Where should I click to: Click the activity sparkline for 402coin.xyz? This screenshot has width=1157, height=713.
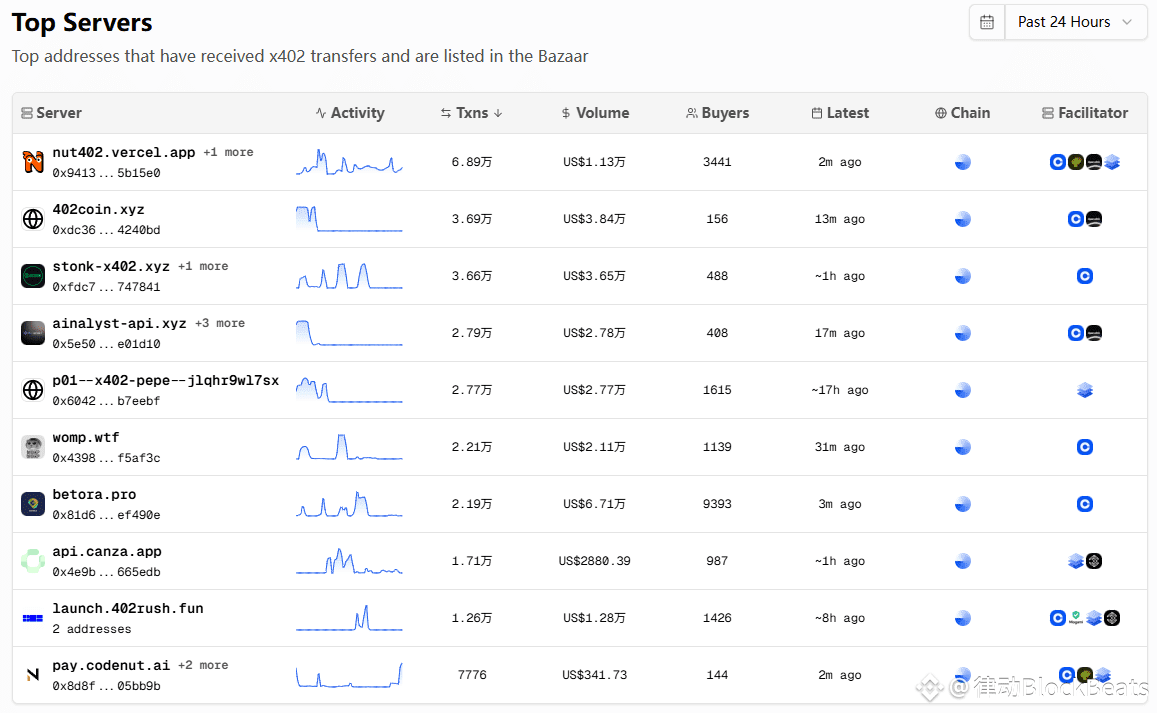349,219
